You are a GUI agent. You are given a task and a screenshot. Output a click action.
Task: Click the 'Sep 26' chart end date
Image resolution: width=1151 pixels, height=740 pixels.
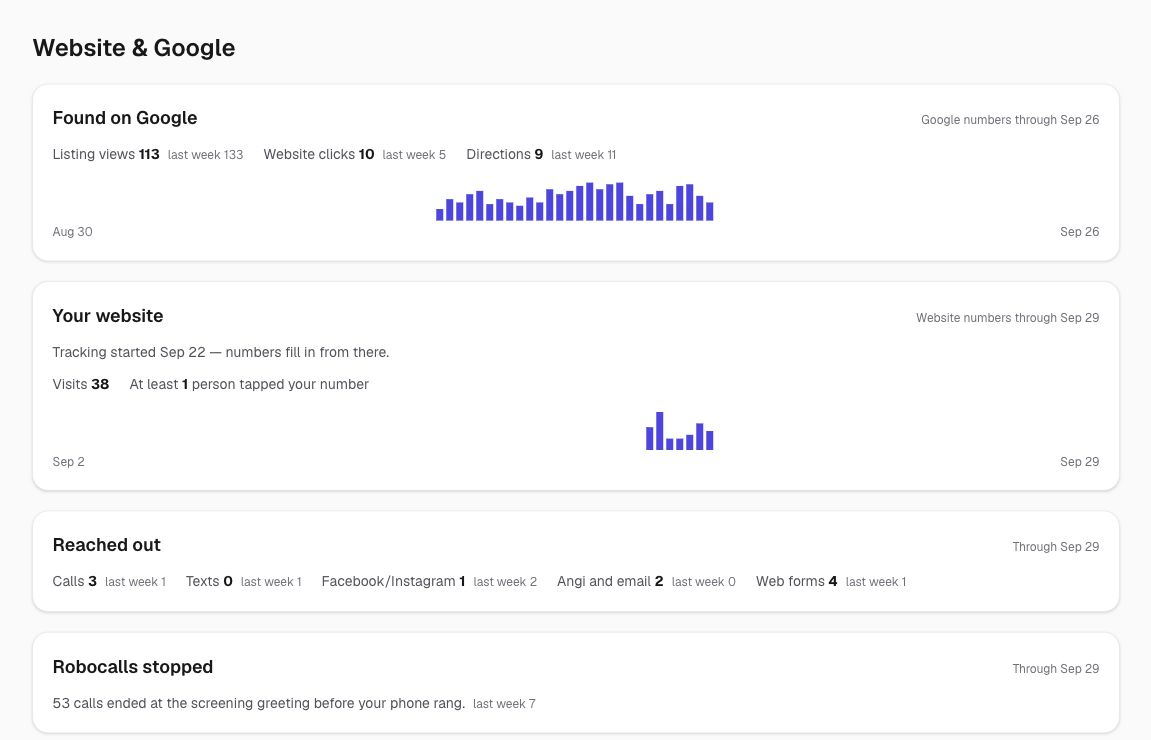click(1079, 232)
